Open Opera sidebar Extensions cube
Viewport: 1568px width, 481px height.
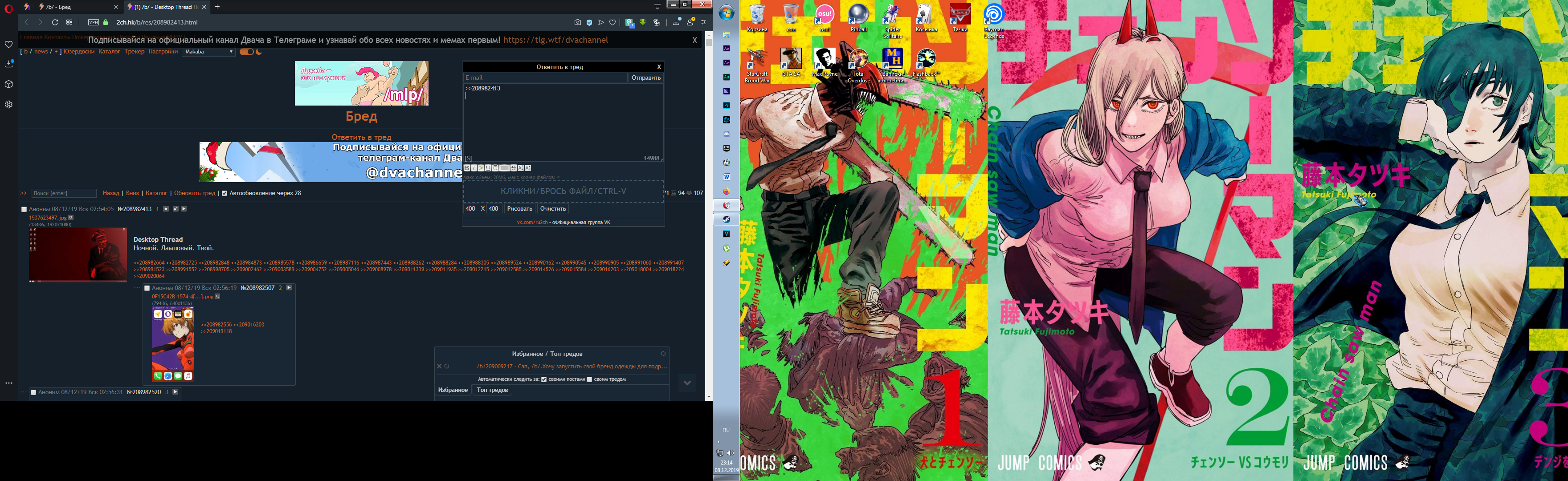pos(8,84)
